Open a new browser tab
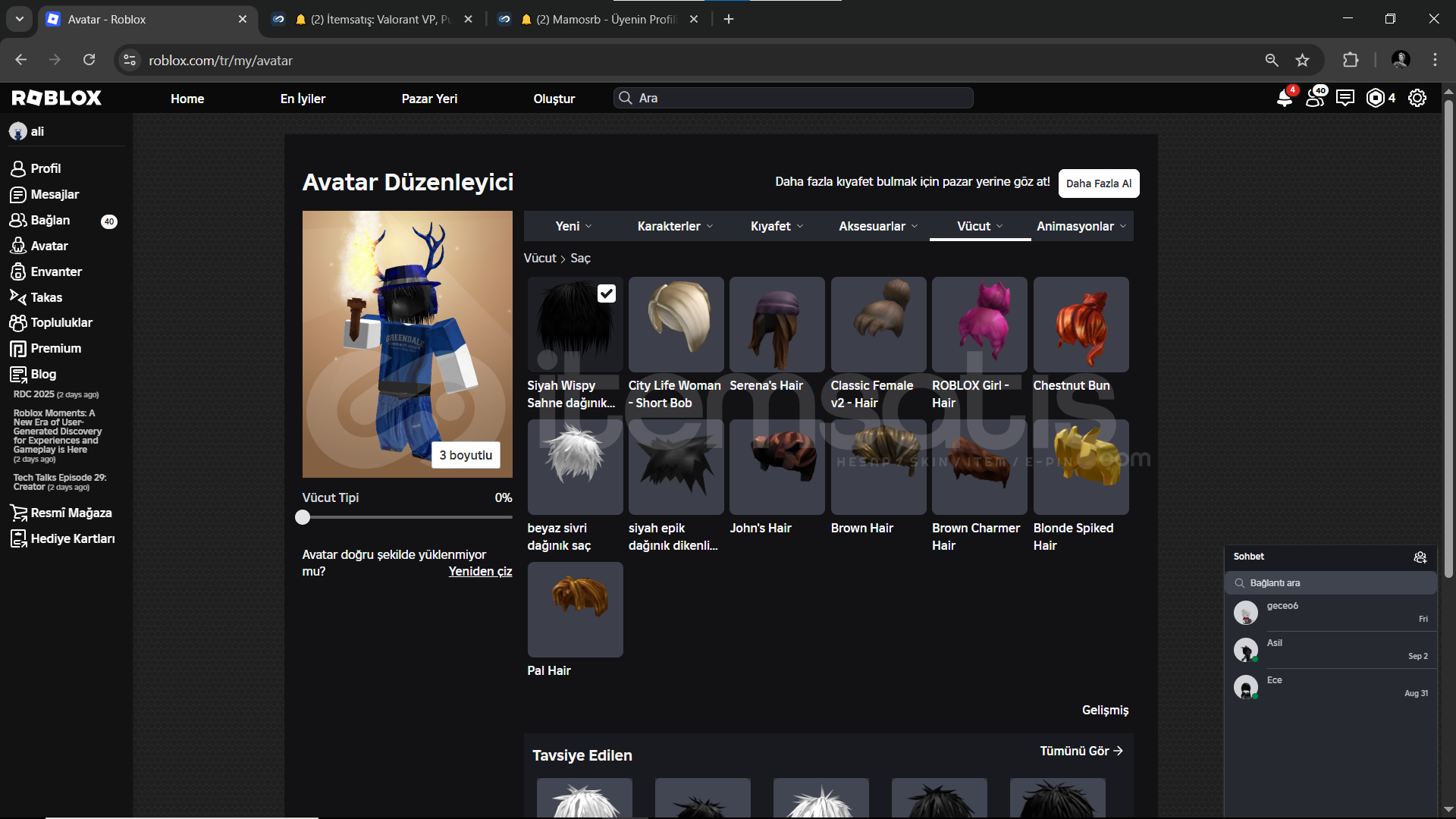This screenshot has width=1456, height=819. click(729, 19)
